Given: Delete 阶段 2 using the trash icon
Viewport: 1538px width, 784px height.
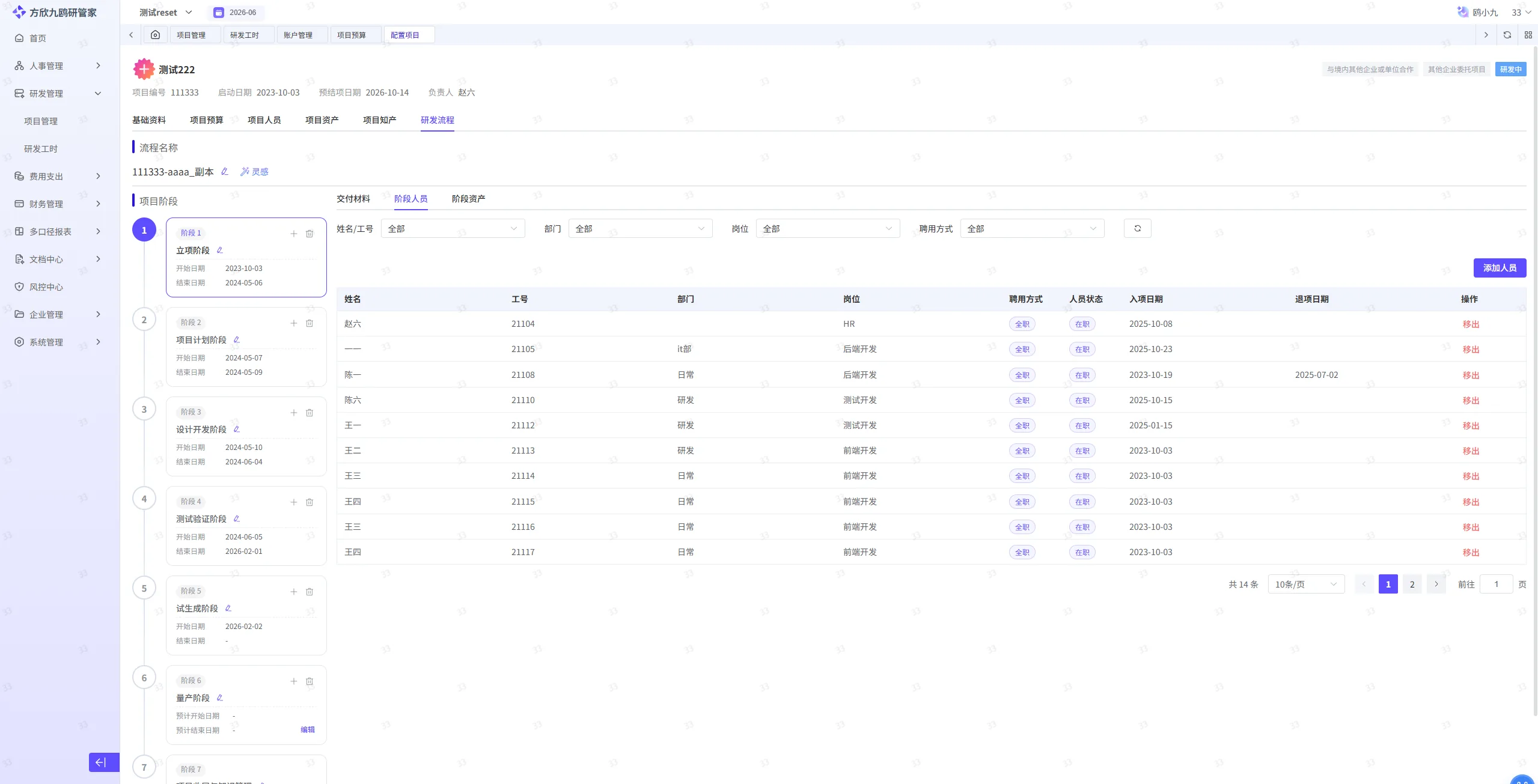Looking at the screenshot, I should tap(310, 323).
